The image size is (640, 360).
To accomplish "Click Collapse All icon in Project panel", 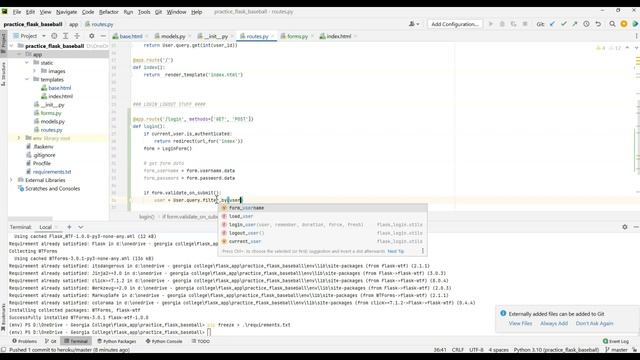I will coord(77,36).
